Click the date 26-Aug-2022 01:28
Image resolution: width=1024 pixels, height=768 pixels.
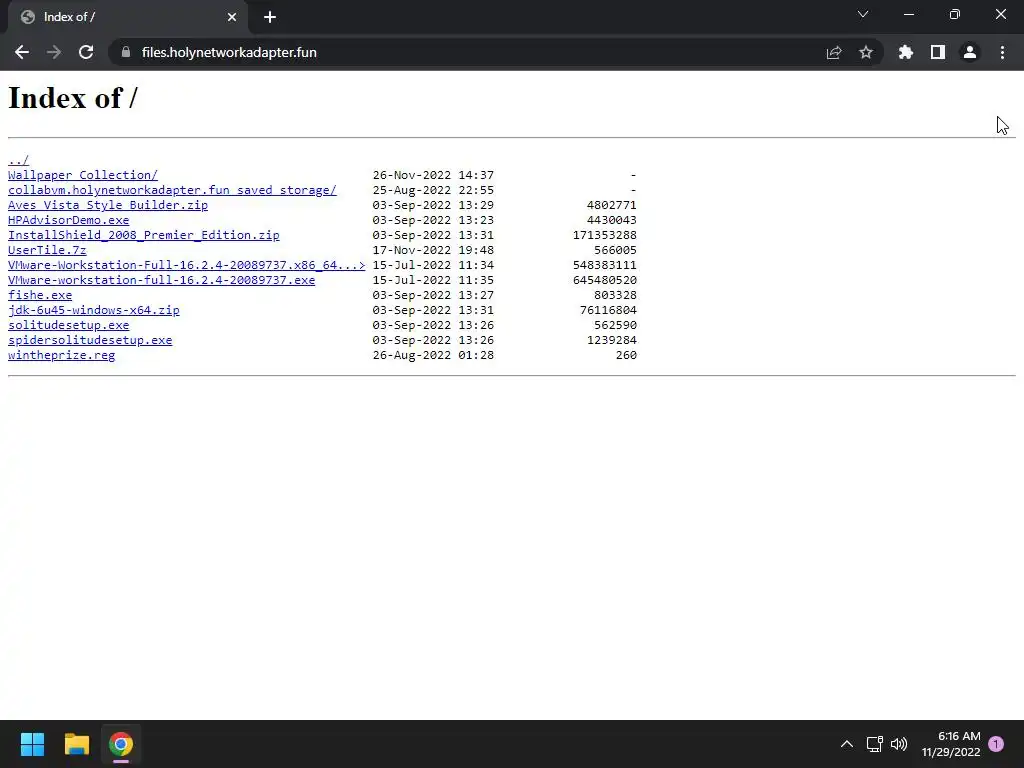coord(433,355)
